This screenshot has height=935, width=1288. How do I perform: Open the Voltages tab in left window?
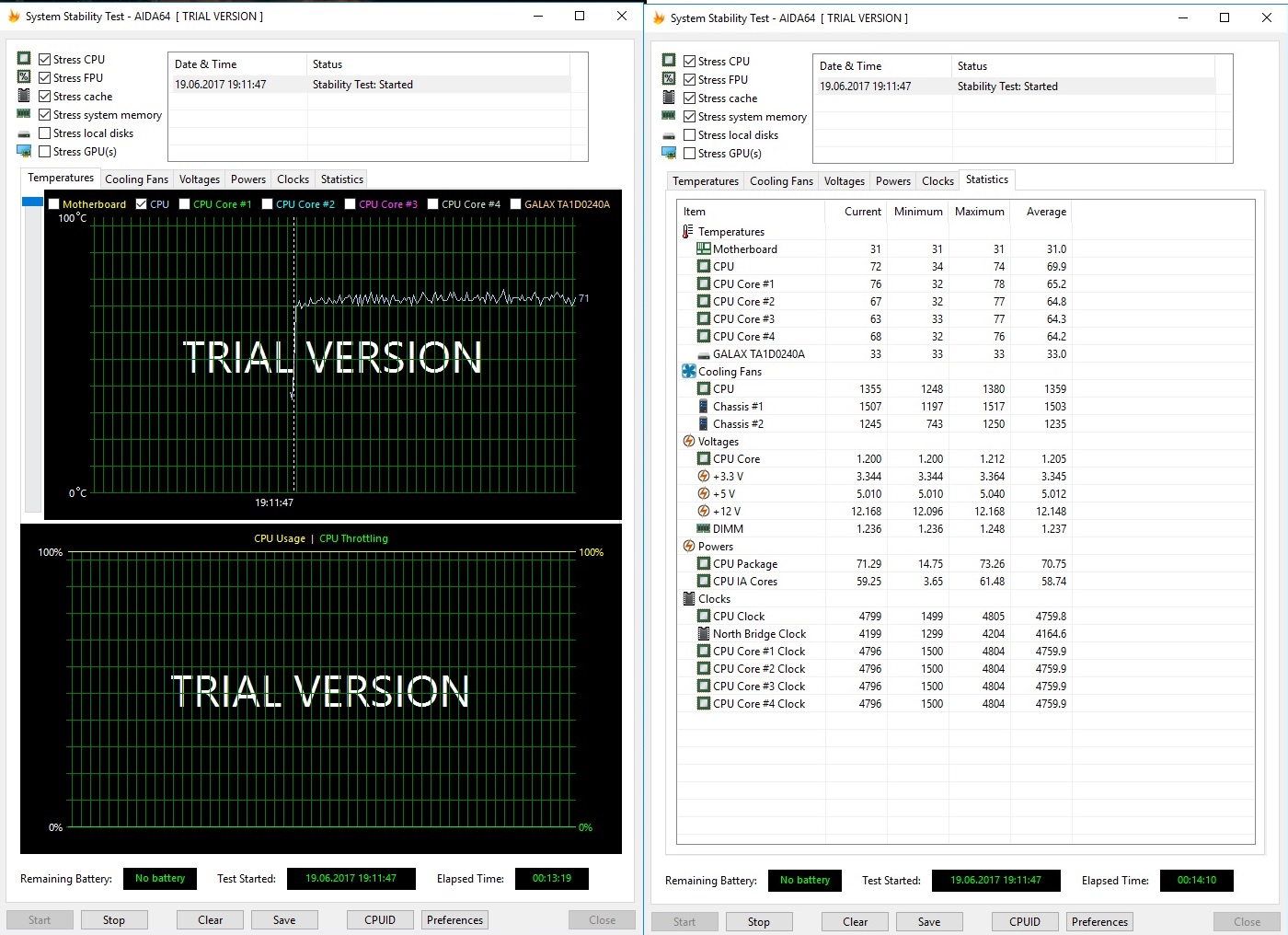200,179
